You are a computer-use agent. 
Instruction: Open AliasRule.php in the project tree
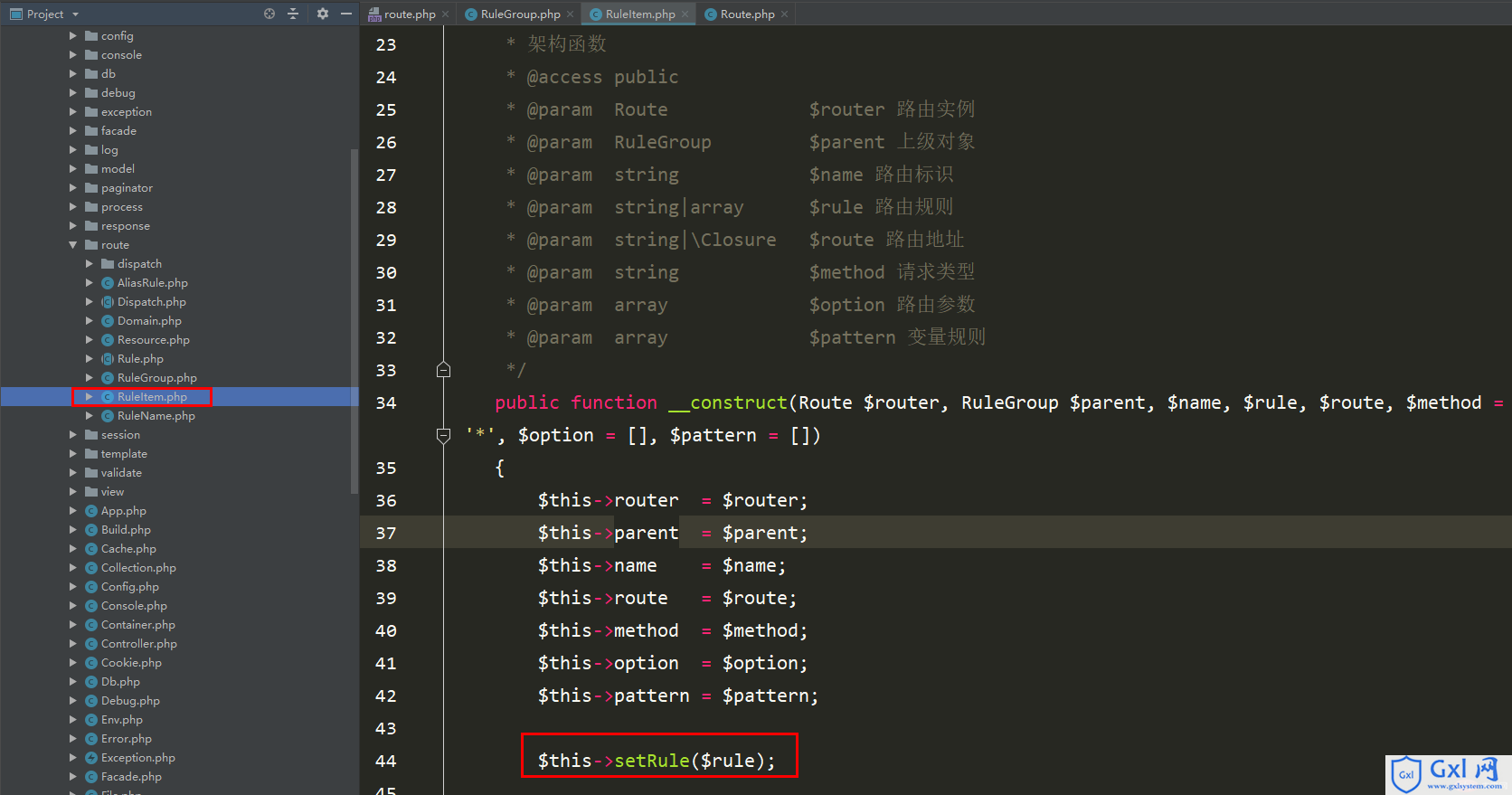click(x=152, y=283)
